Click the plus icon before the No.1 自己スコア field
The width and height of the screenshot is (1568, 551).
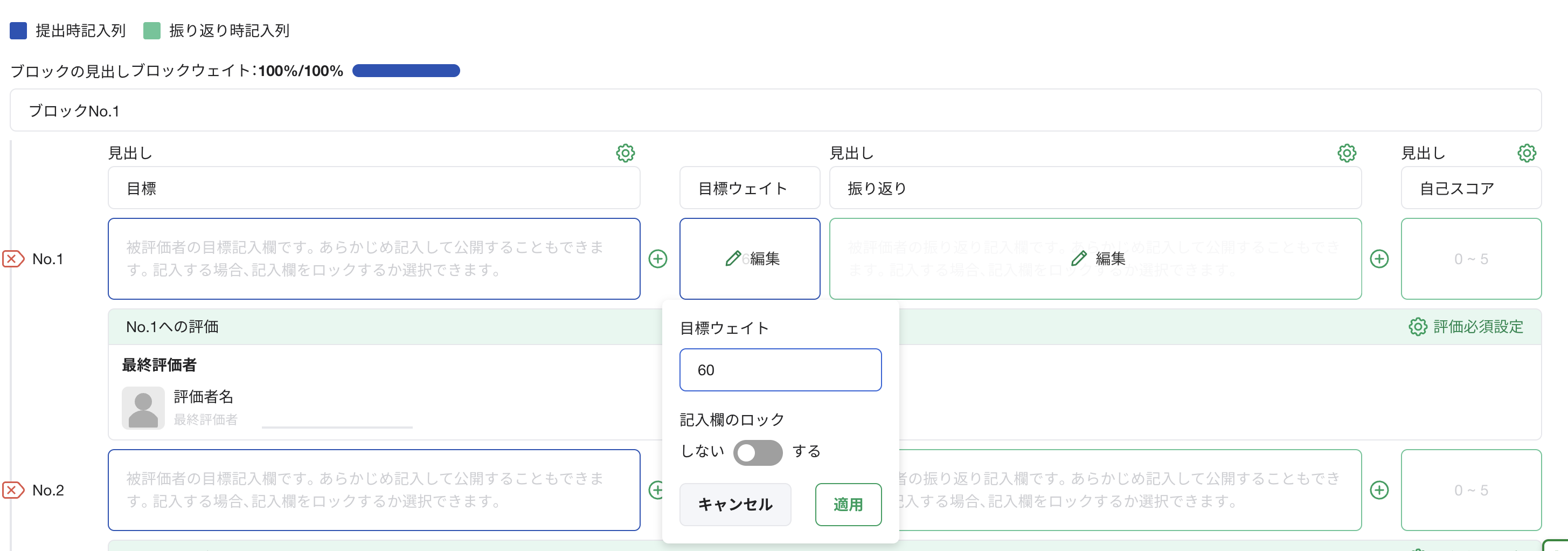point(1379,259)
